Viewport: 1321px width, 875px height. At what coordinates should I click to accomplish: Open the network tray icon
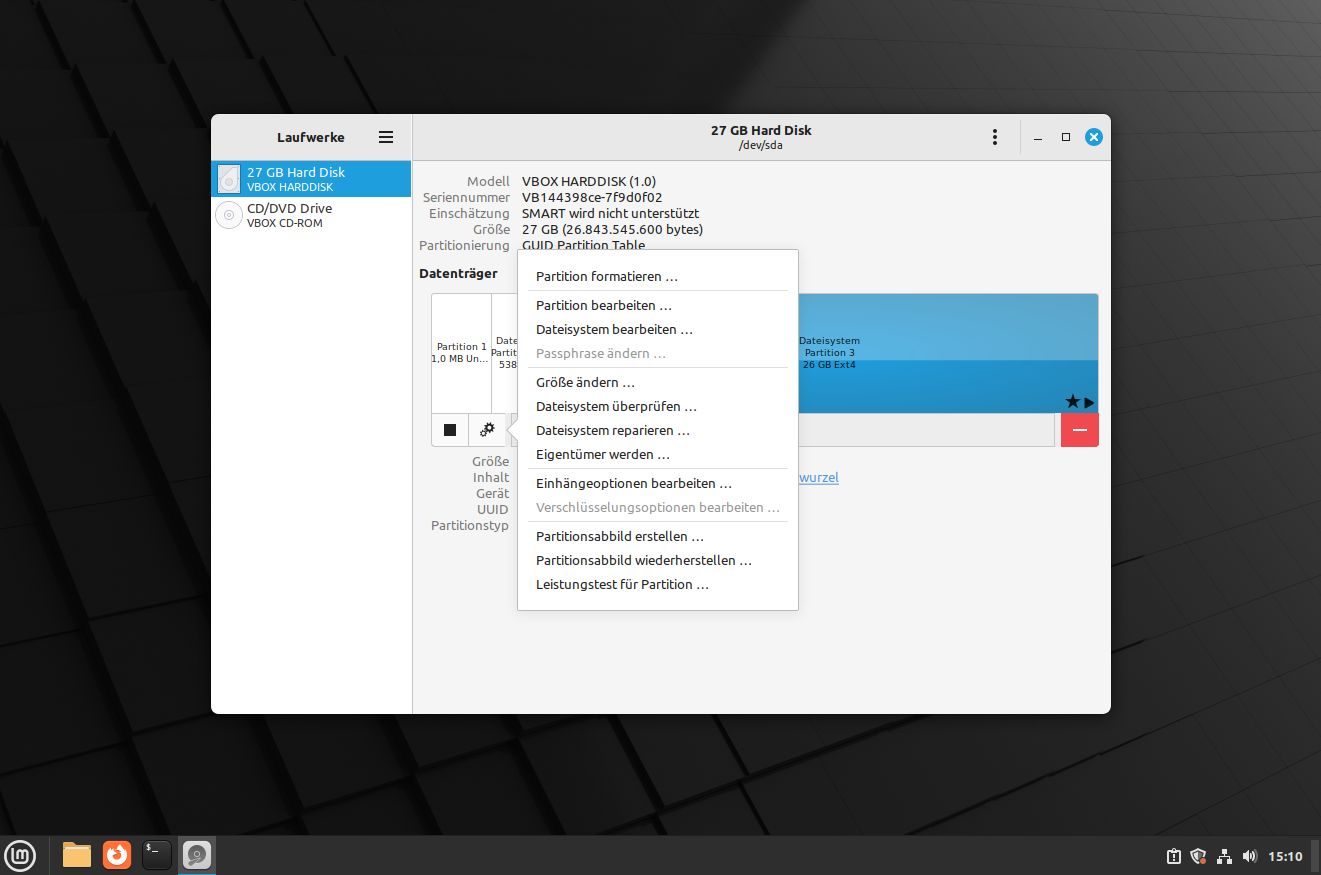[1224, 856]
